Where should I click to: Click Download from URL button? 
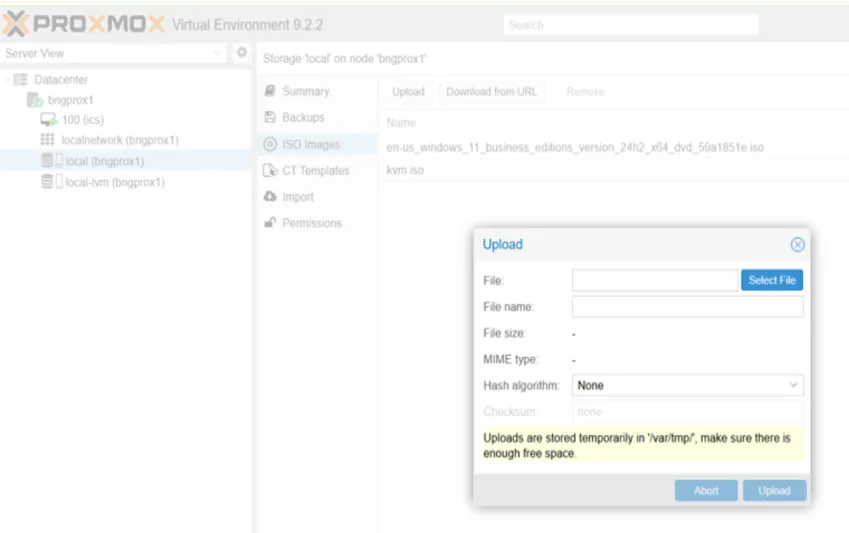click(491, 92)
